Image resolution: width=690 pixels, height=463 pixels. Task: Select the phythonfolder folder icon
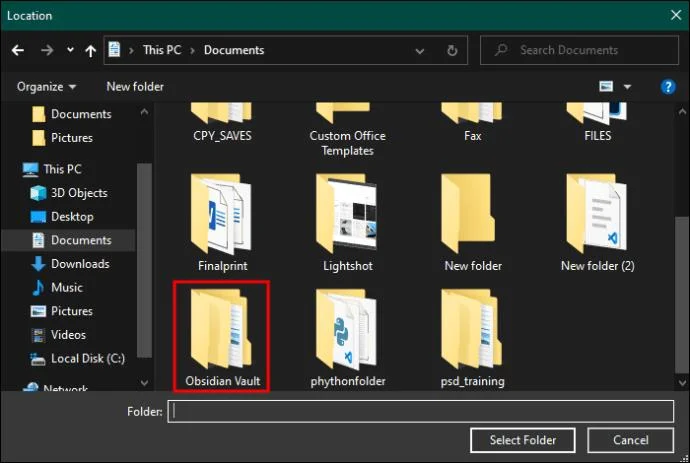pyautogui.click(x=348, y=329)
